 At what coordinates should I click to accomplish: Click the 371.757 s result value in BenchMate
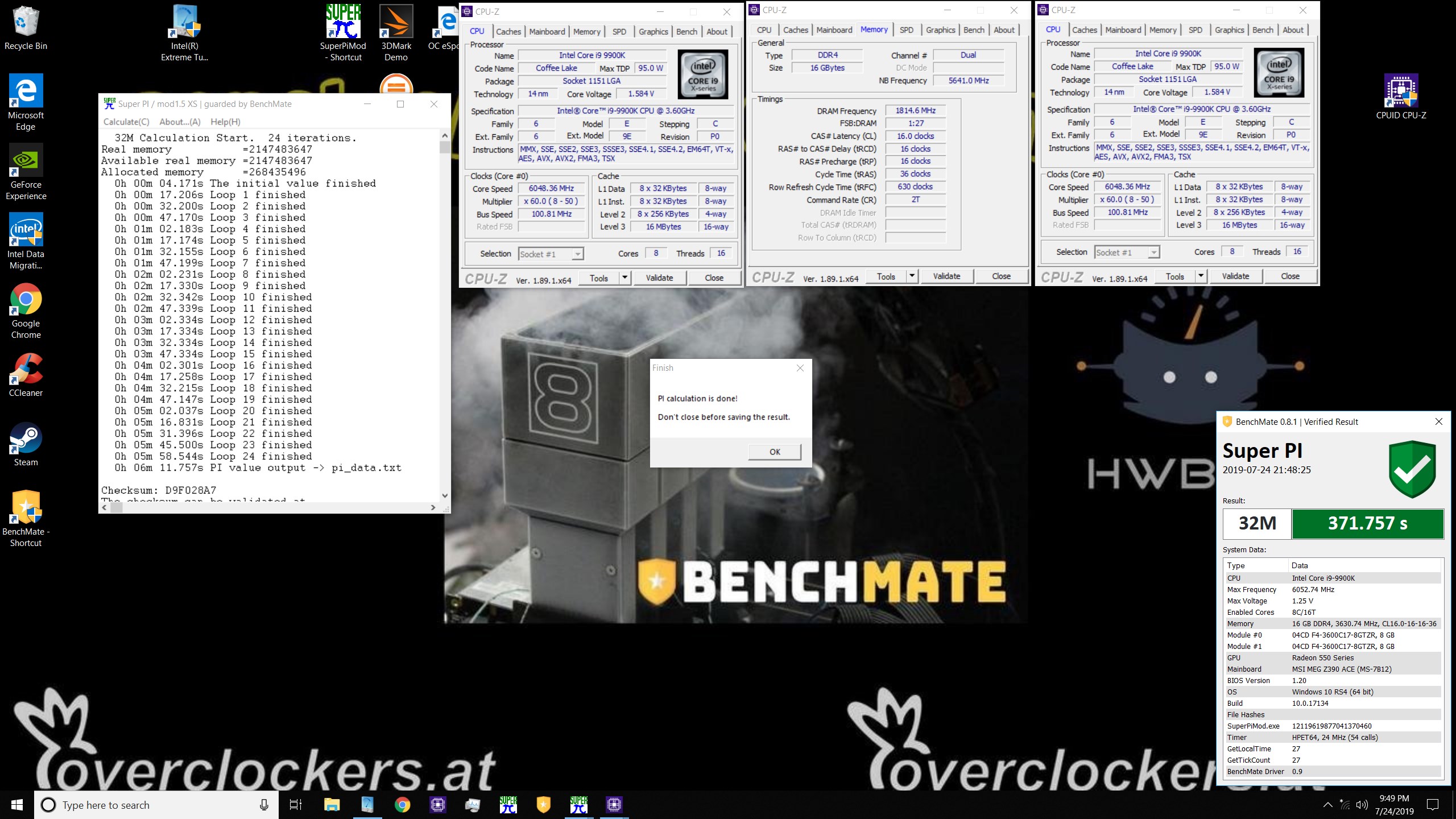1368,523
